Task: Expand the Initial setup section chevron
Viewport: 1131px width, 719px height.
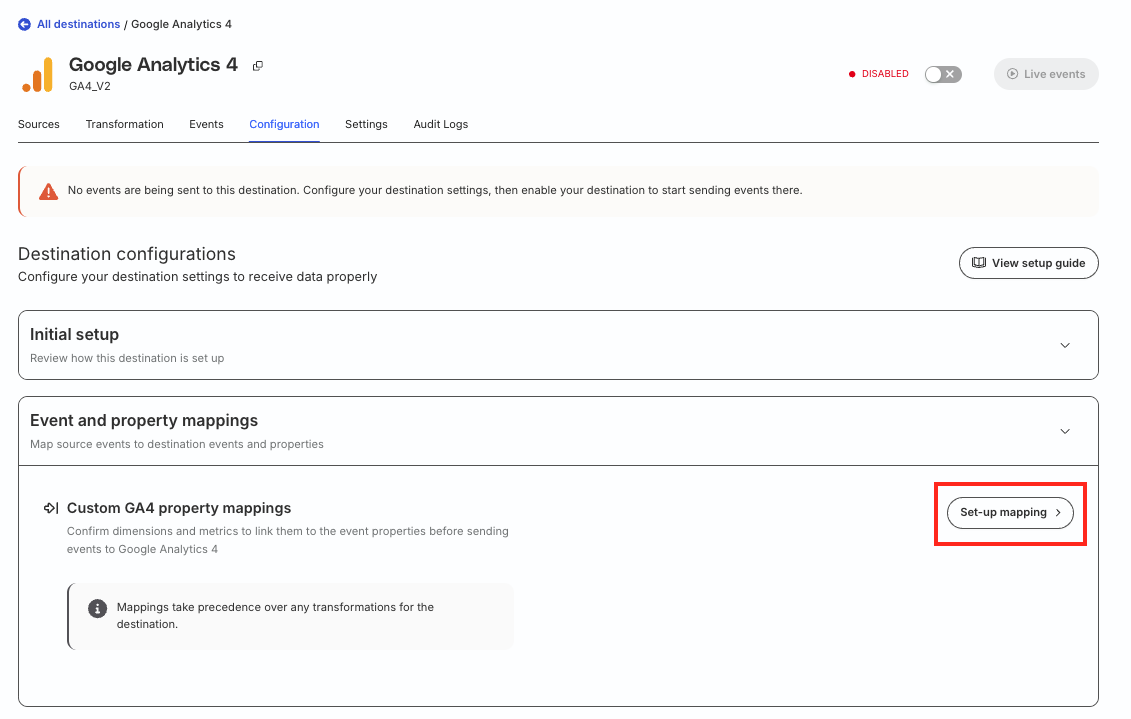Action: coord(1065,345)
